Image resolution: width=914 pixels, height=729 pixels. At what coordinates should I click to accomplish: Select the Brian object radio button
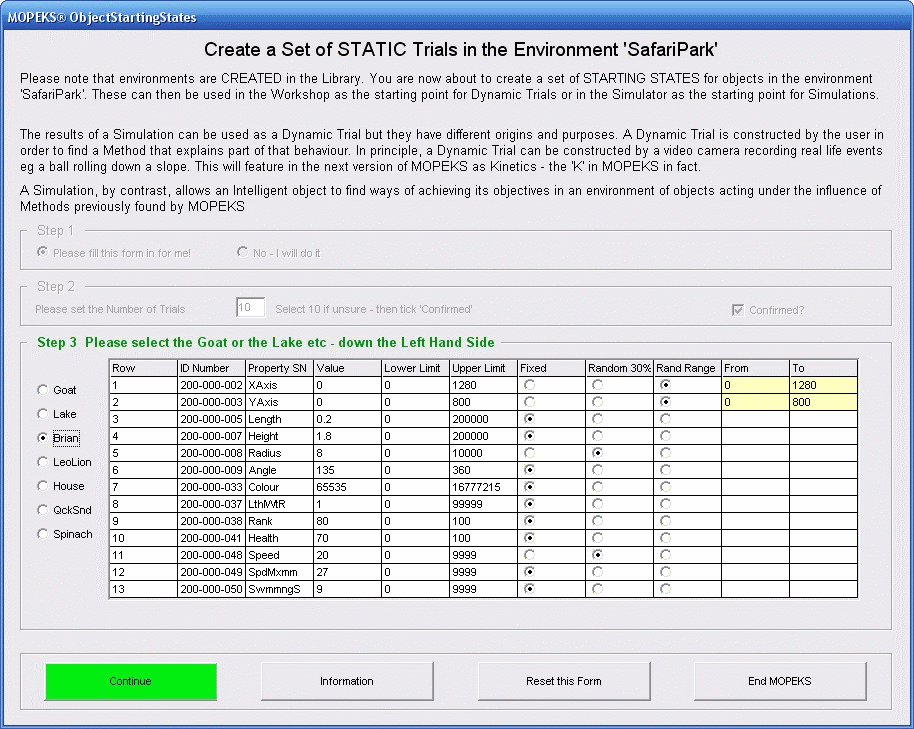[43, 438]
